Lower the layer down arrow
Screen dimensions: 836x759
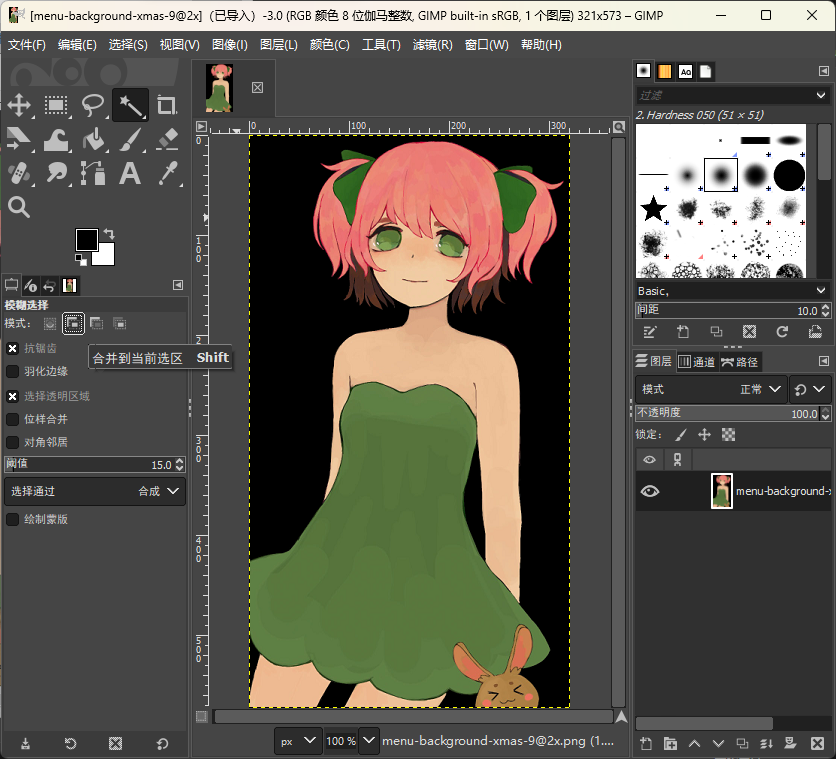point(718,744)
